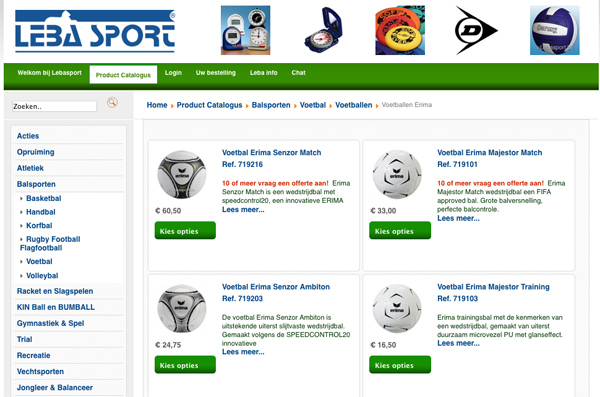Open Voetbal Erima Majestor Training title

pos(493,287)
